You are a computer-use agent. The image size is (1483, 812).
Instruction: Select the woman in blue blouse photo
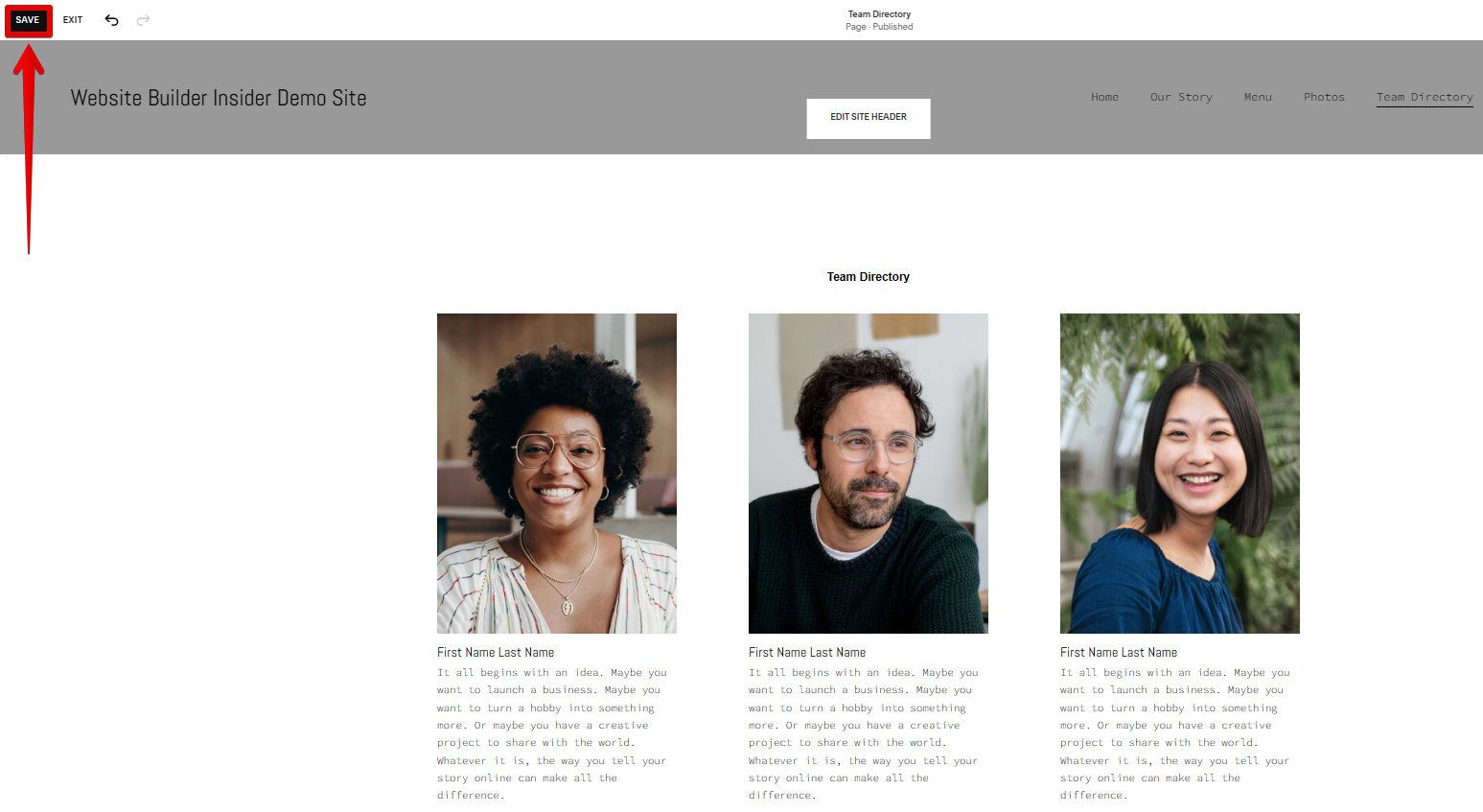[1180, 474]
